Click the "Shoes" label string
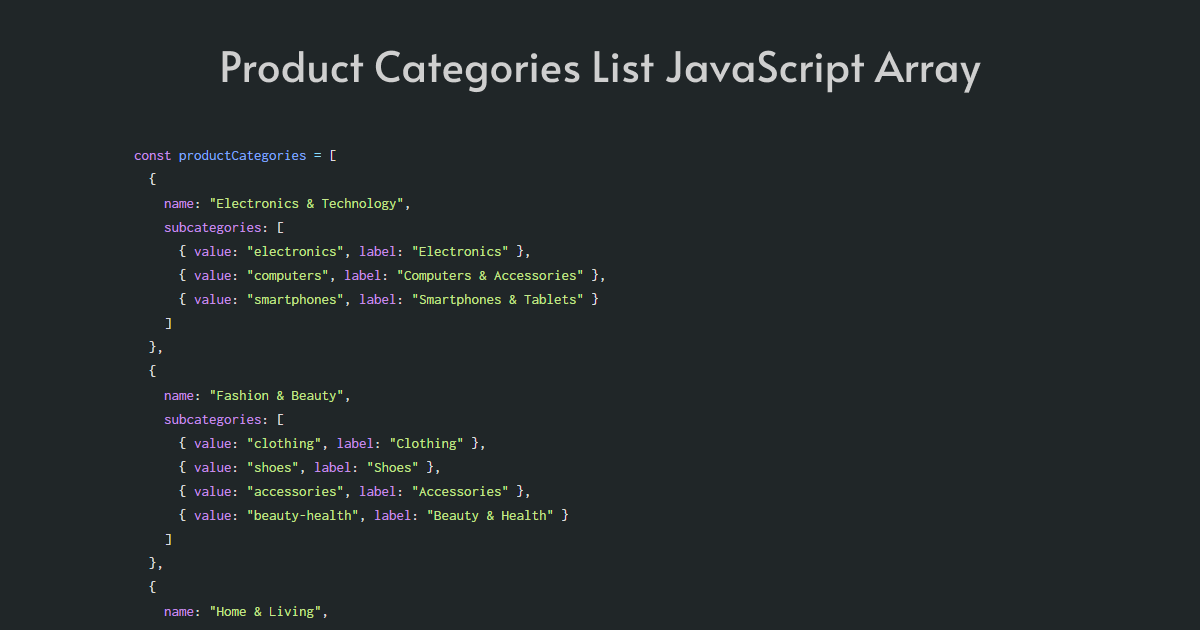This screenshot has width=1200, height=630. (392, 467)
